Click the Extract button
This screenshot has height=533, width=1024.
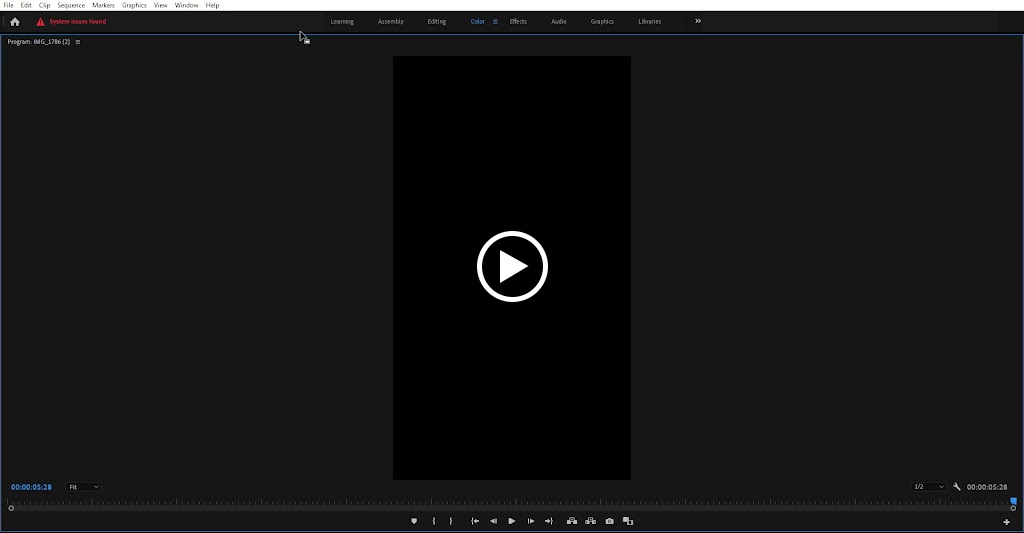591,521
